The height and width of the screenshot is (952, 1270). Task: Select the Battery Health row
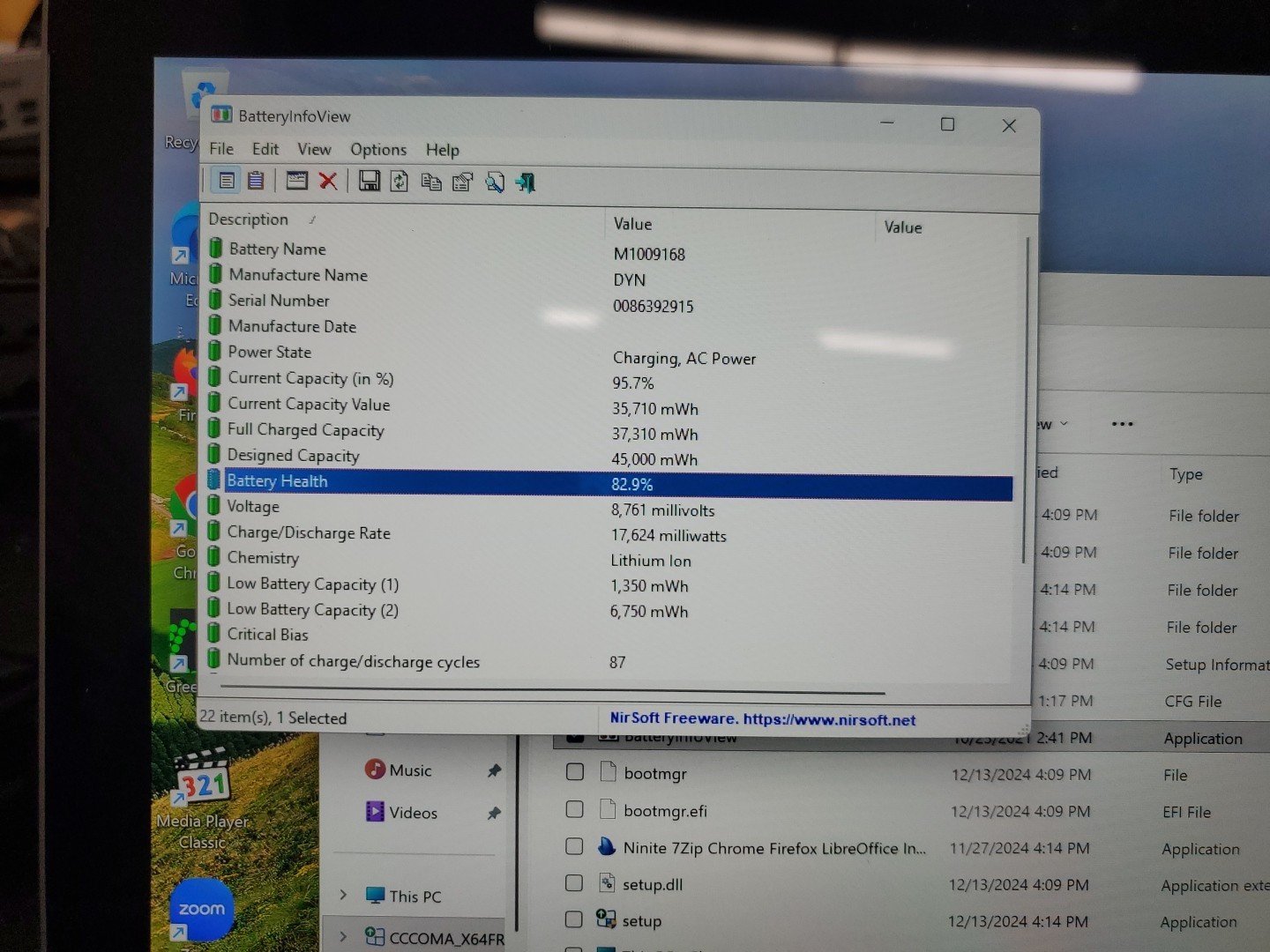click(609, 483)
